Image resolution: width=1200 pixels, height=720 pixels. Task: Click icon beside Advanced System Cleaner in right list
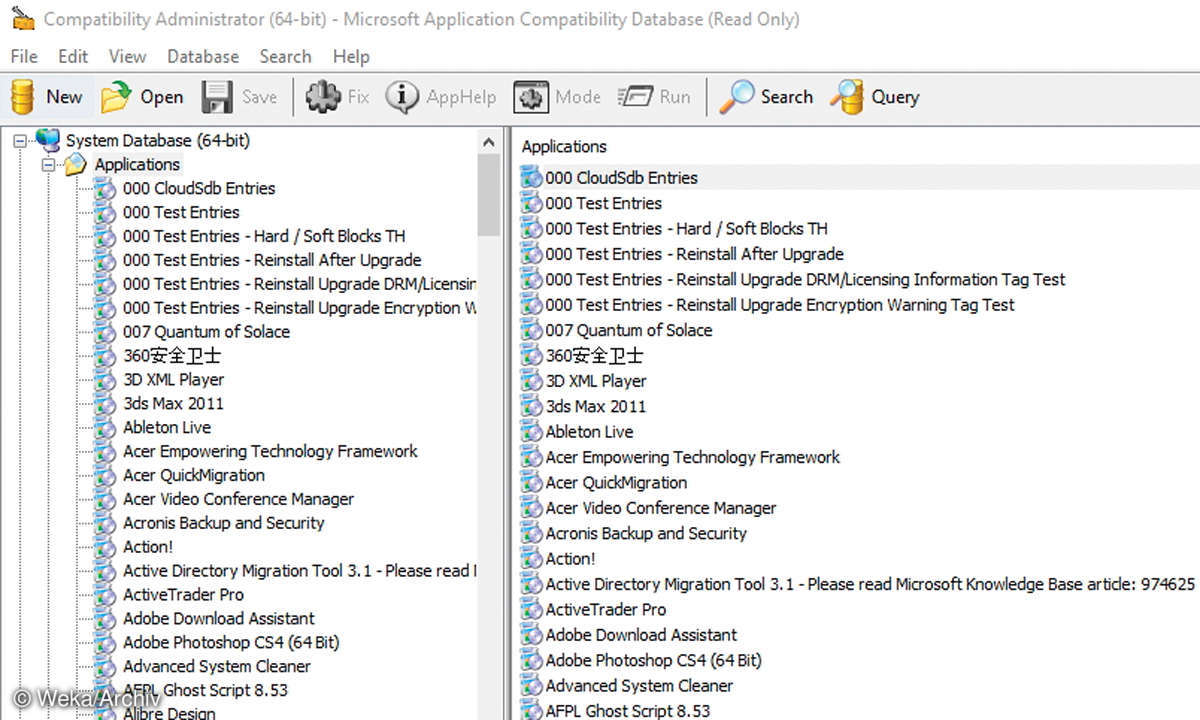pos(531,686)
